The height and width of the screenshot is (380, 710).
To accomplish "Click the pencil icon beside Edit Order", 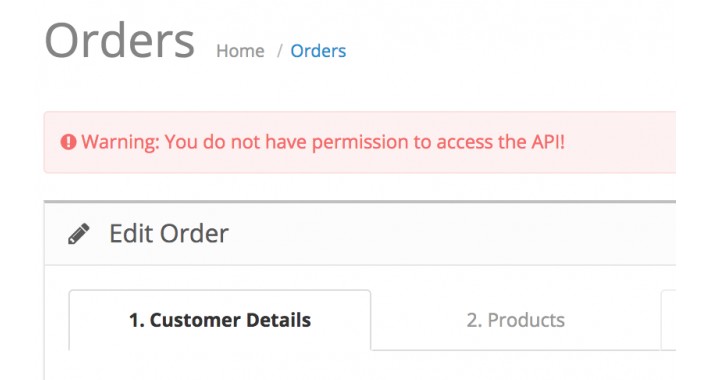I will [x=79, y=234].
